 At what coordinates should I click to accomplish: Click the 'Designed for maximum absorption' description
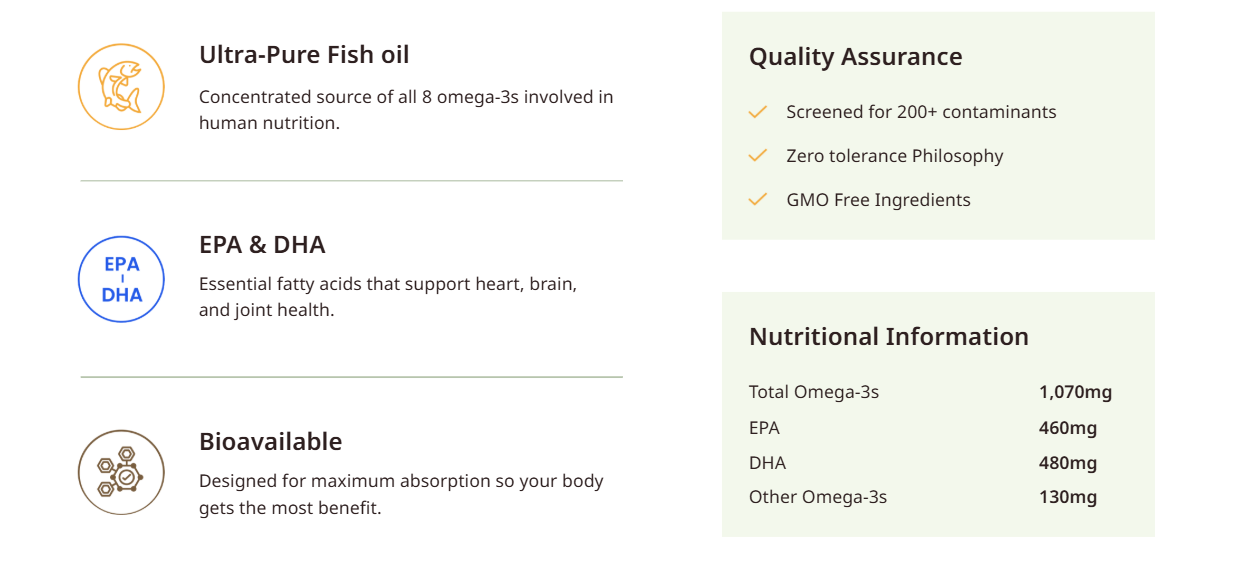(401, 494)
